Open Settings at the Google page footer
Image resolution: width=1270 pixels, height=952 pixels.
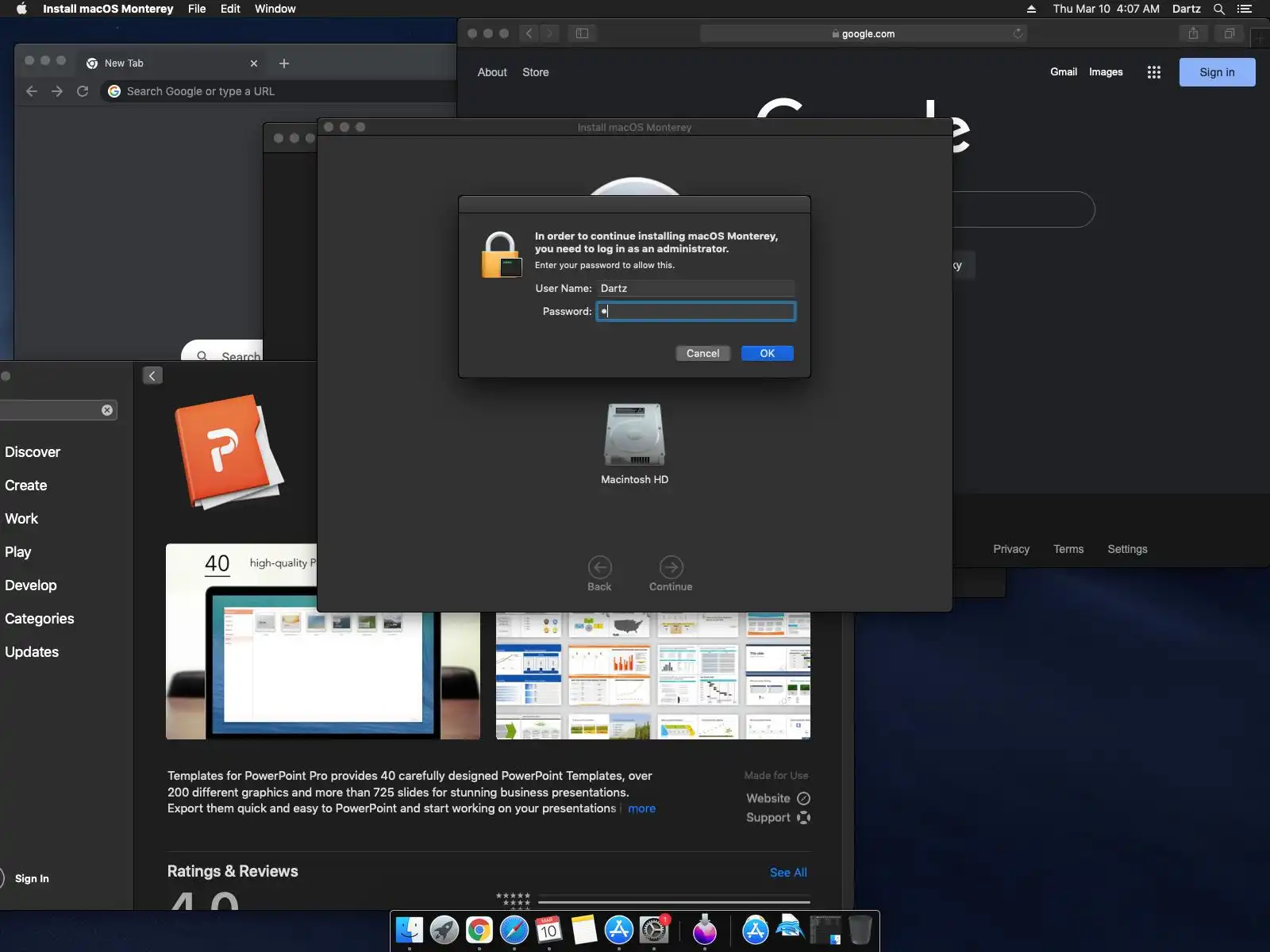[1127, 549]
